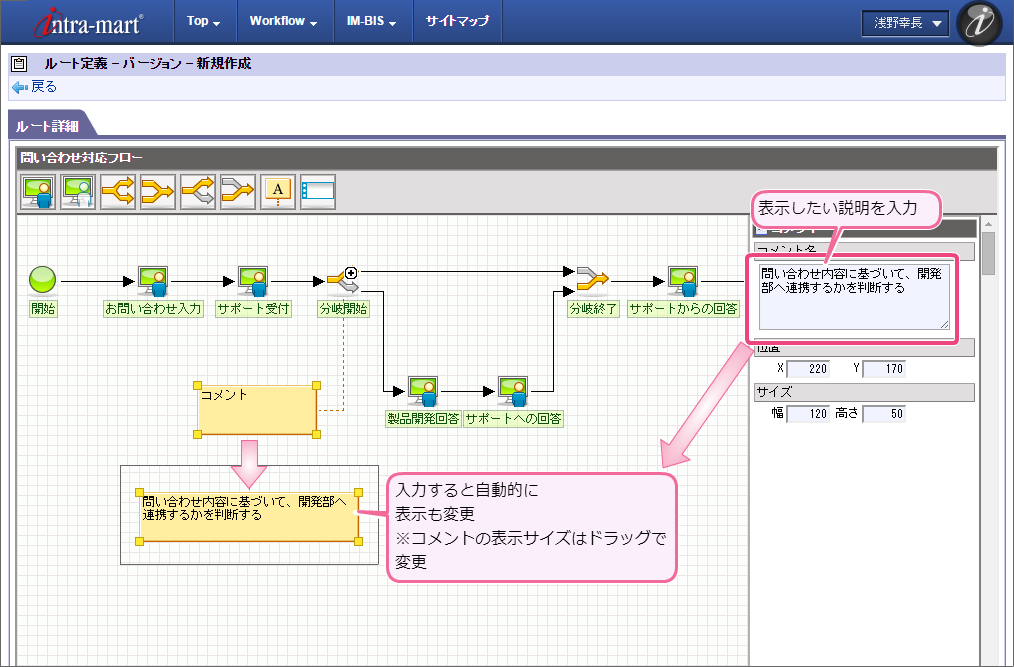Select the swimlane tool icon
Viewport: 1014px width, 667px height.
pyautogui.click(x=318, y=191)
